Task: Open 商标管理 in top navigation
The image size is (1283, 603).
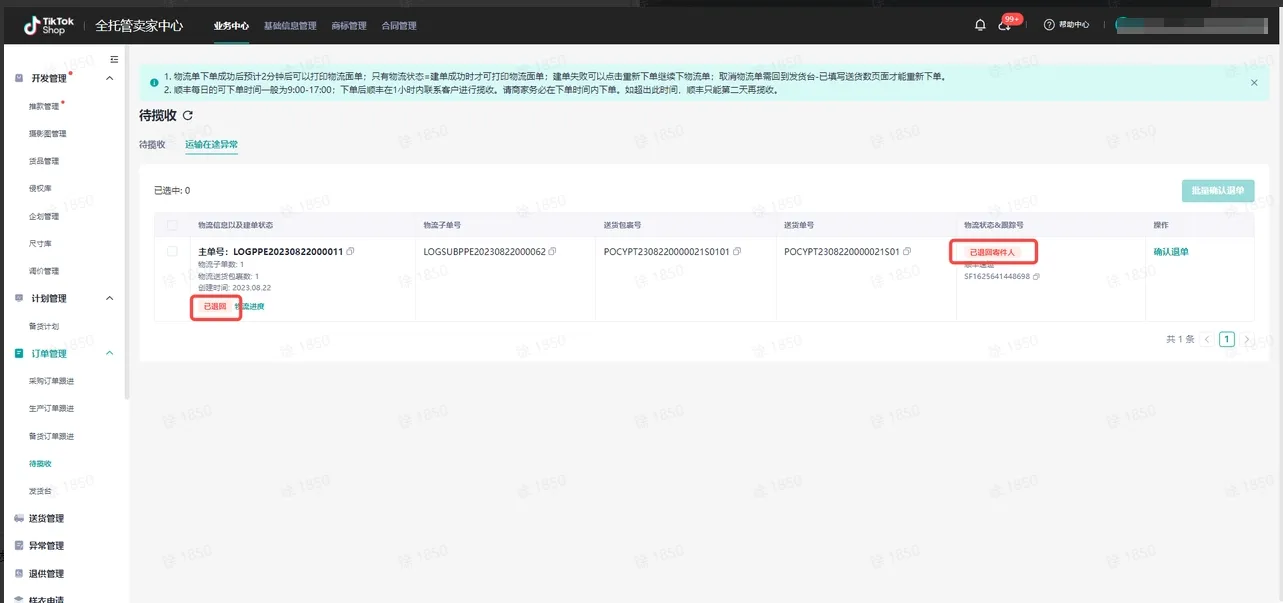Action: [x=349, y=25]
